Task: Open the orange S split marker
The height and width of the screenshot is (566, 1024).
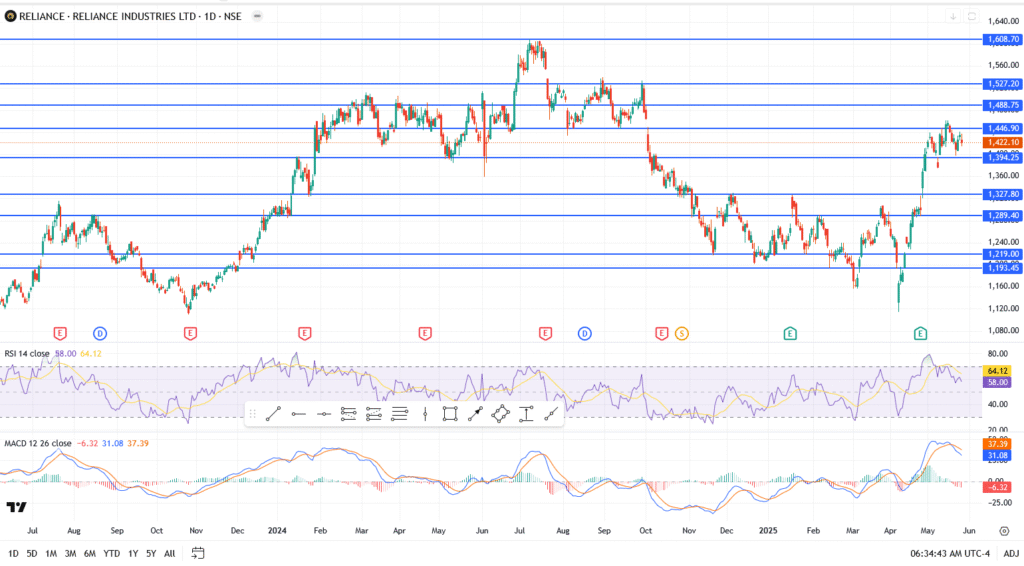Action: [x=682, y=334]
